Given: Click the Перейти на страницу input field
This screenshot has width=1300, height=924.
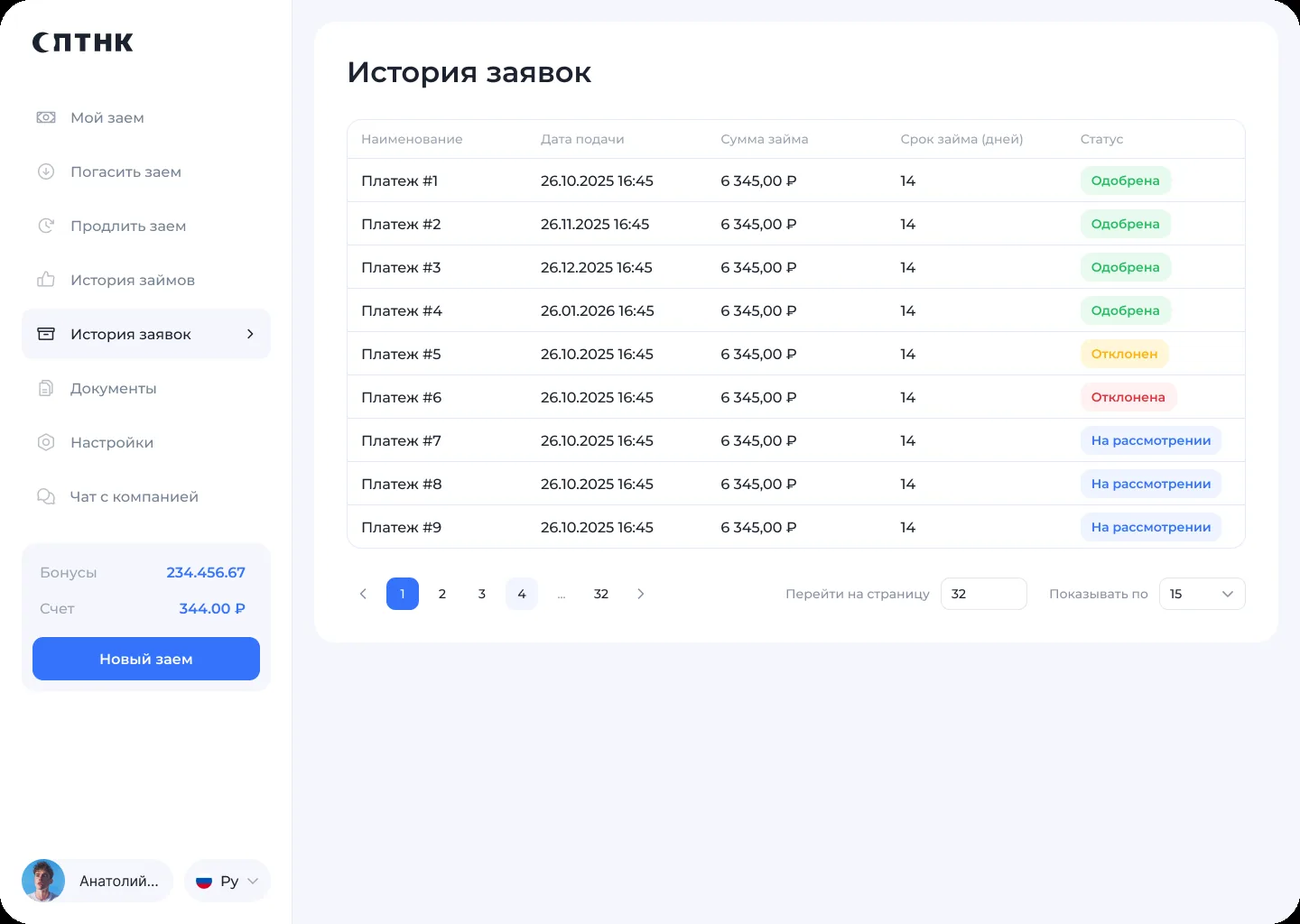Looking at the screenshot, I should click(x=984, y=594).
